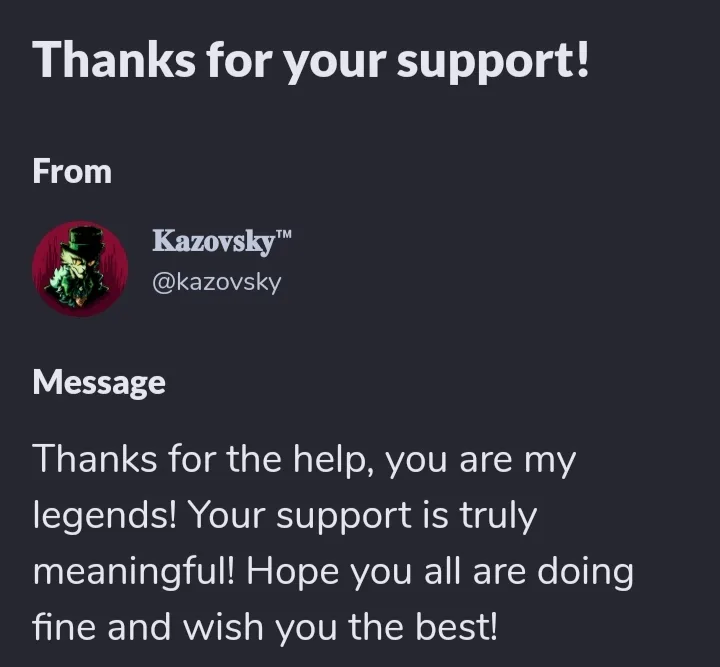This screenshot has width=720, height=667.
Task: Click message line starting with 'legends! Your support'
Action: point(285,516)
